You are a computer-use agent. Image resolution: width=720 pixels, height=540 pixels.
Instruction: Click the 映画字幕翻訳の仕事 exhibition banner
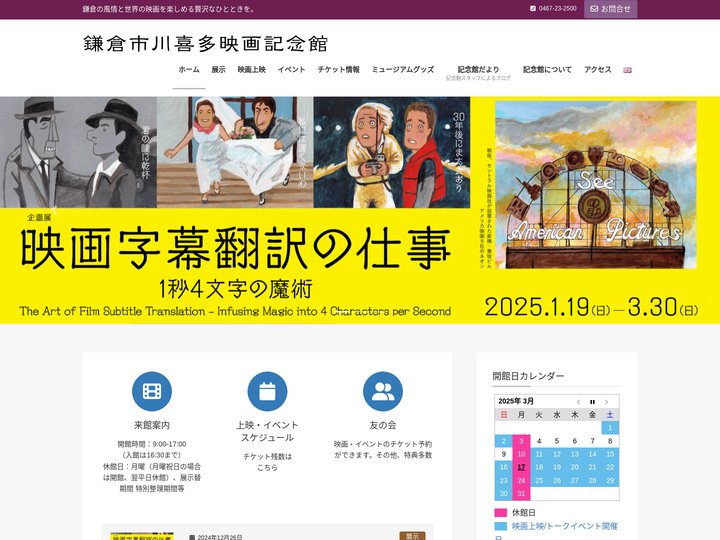[360, 210]
